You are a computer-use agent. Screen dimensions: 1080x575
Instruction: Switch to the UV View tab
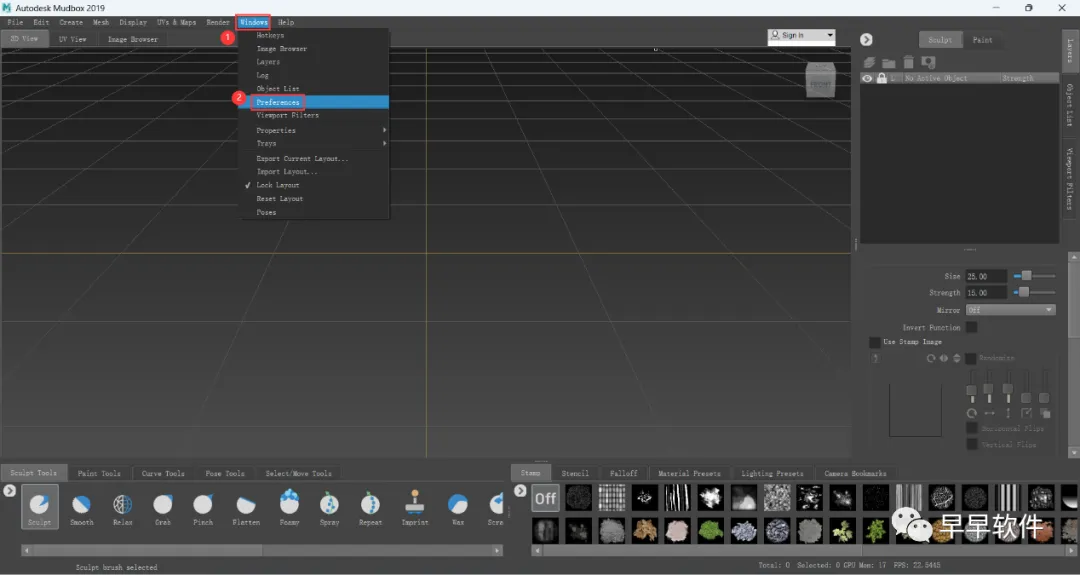point(72,39)
